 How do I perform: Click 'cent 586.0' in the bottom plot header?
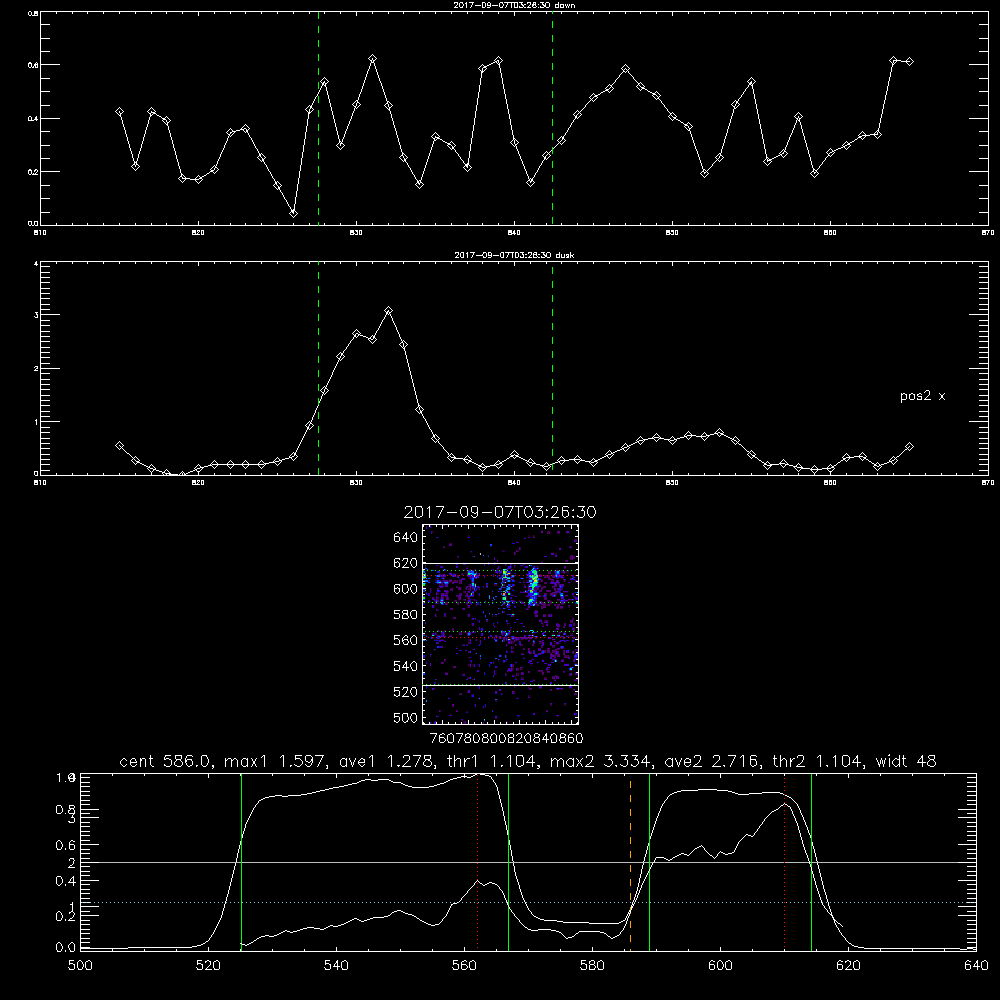[166, 761]
